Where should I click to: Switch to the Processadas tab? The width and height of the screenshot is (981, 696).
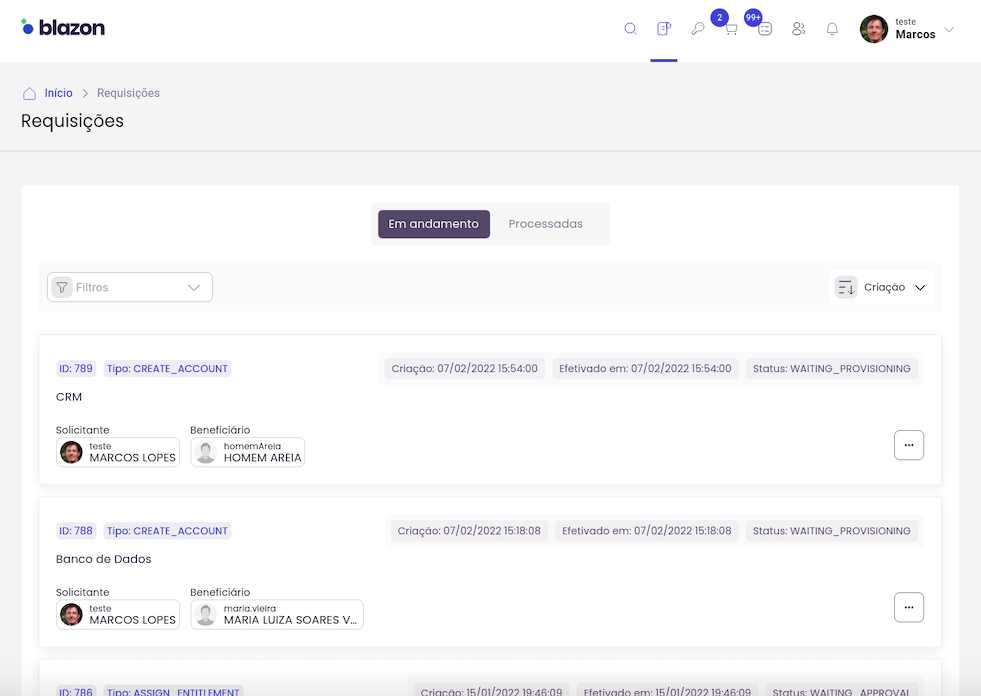545,224
